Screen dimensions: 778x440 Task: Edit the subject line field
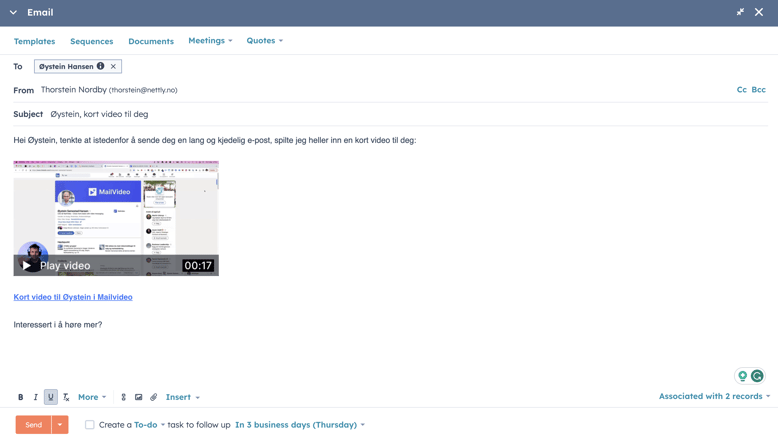pos(409,114)
